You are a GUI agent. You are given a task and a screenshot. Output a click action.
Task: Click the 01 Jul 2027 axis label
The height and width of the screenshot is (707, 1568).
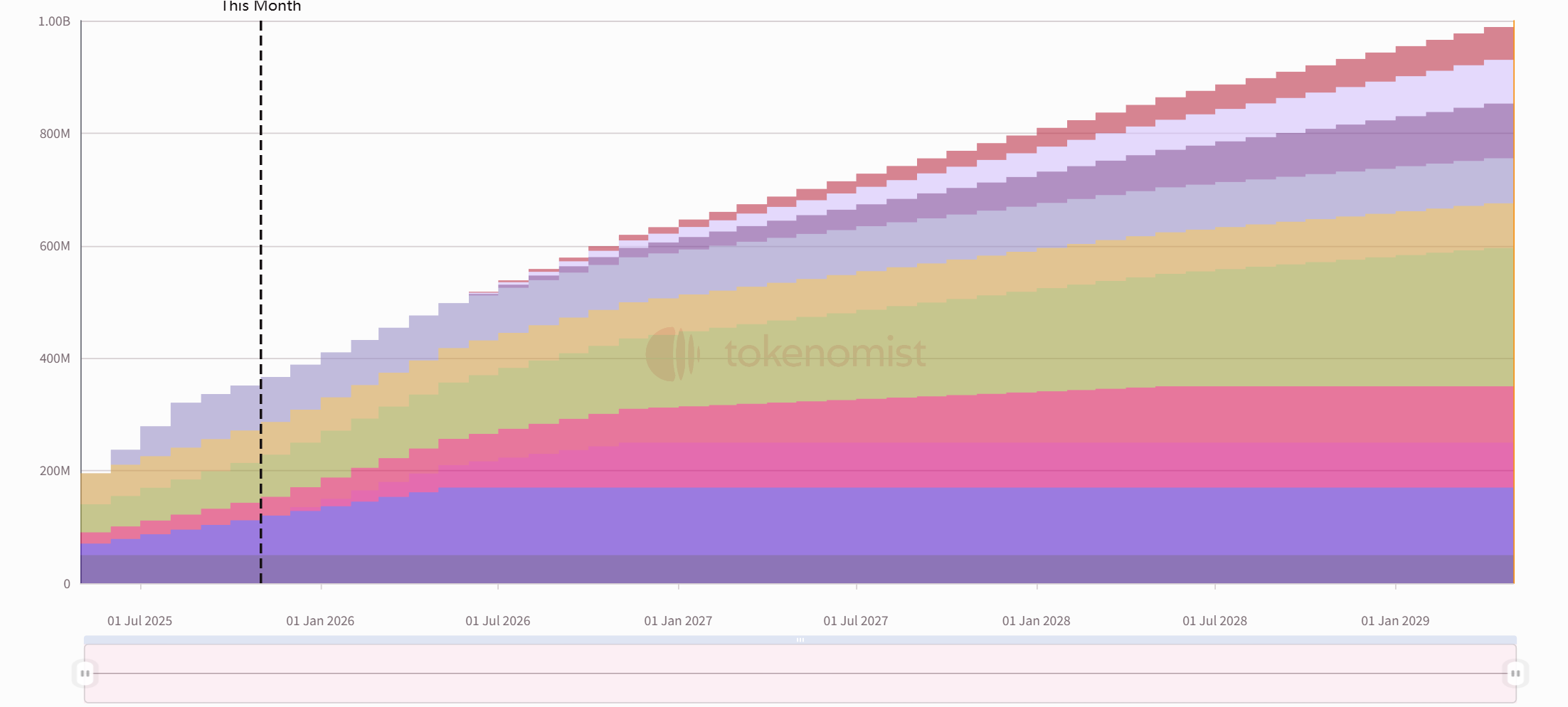856,620
